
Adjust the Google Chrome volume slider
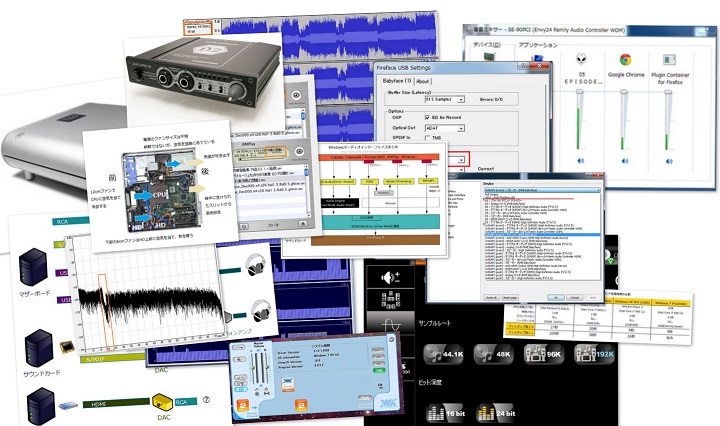tap(624, 120)
